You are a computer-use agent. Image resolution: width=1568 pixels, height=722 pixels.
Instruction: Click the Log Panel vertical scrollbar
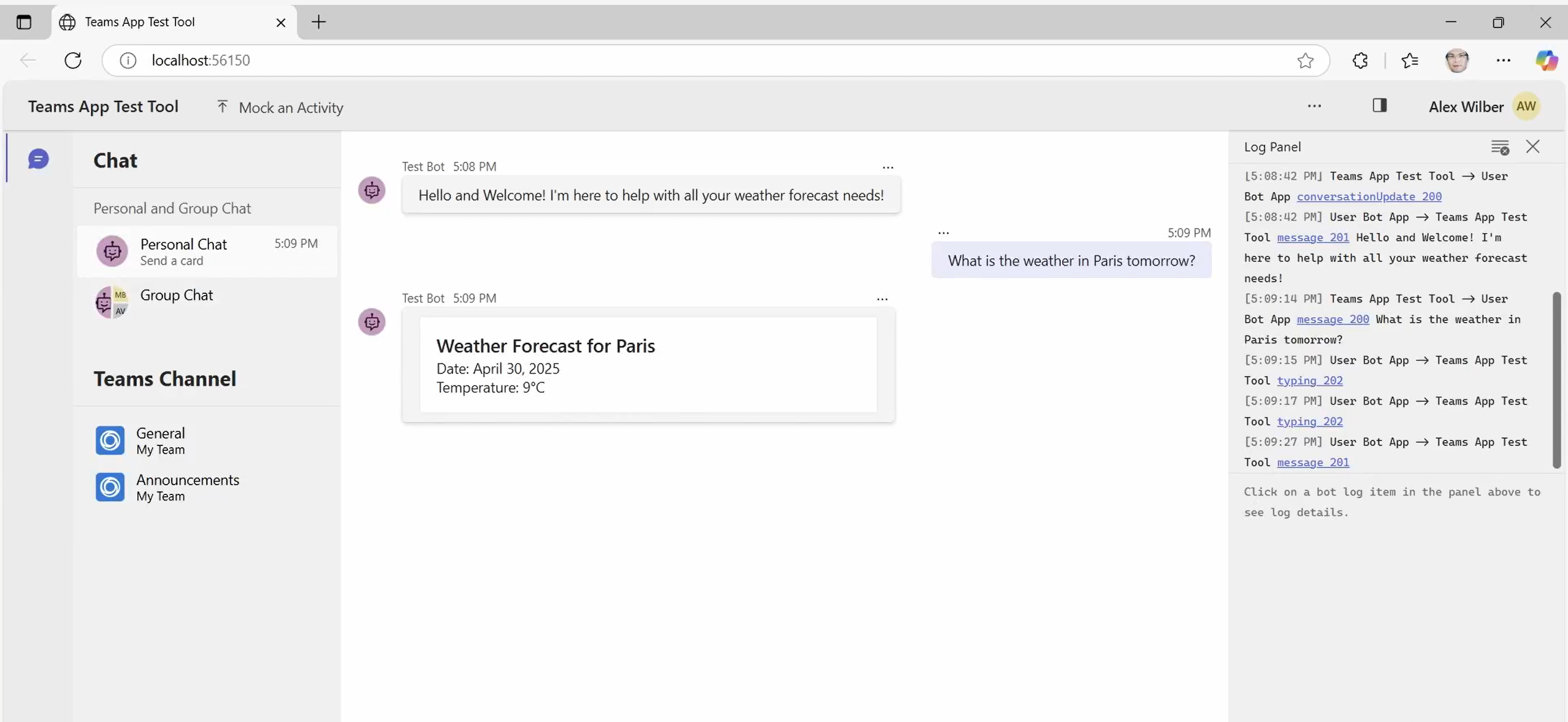1556,380
